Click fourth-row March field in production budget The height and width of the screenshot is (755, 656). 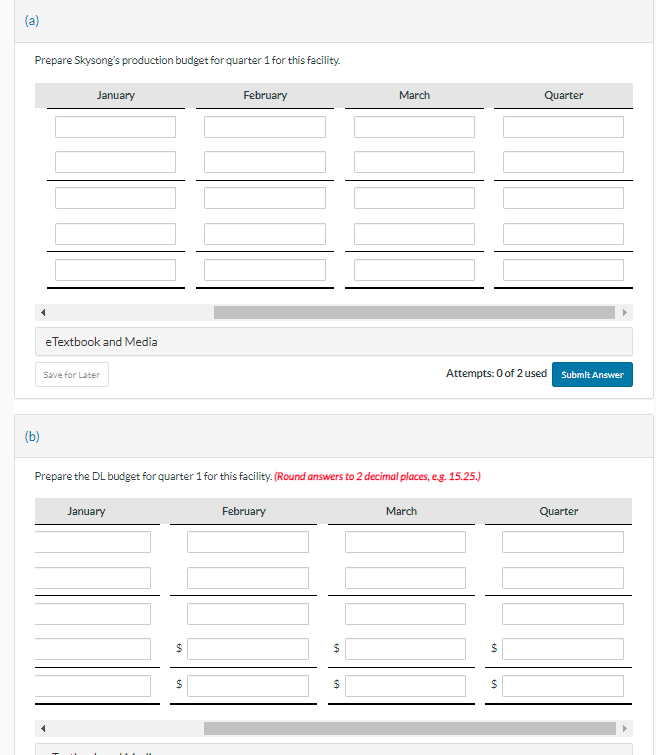click(x=414, y=234)
